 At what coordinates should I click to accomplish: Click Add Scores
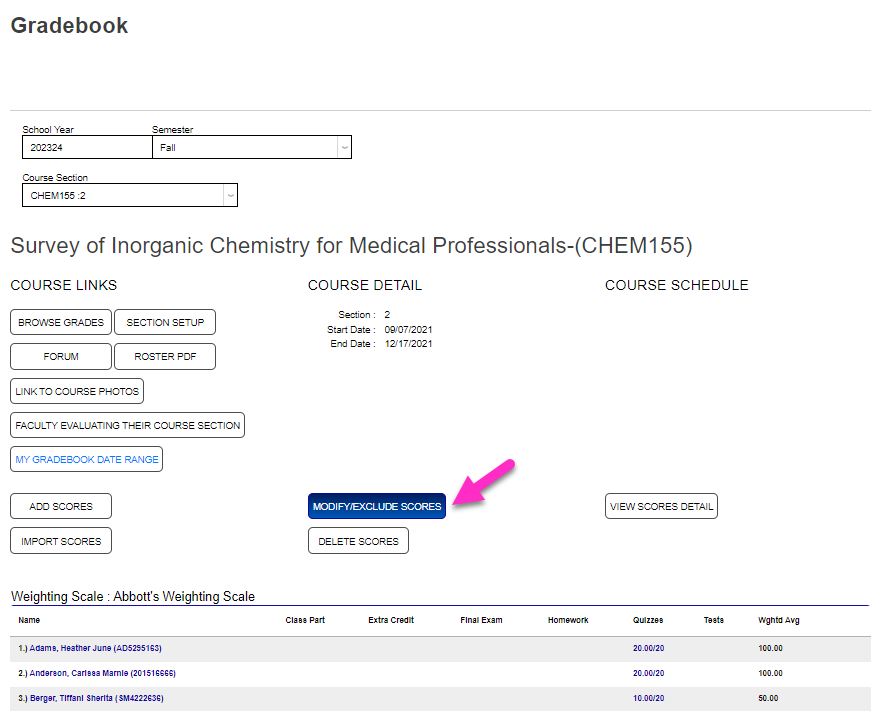(x=60, y=506)
